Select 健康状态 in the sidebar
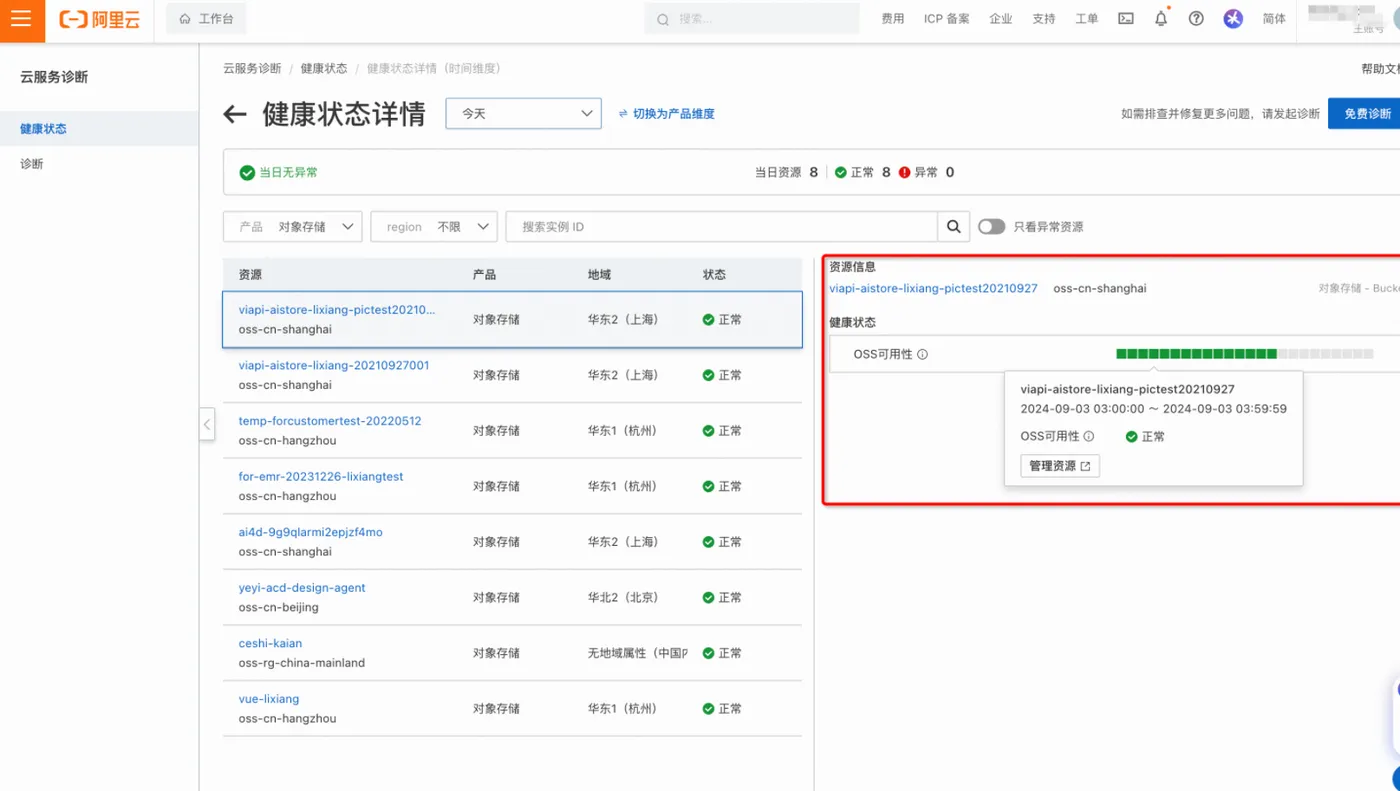The width and height of the screenshot is (1400, 791). (x=99, y=129)
